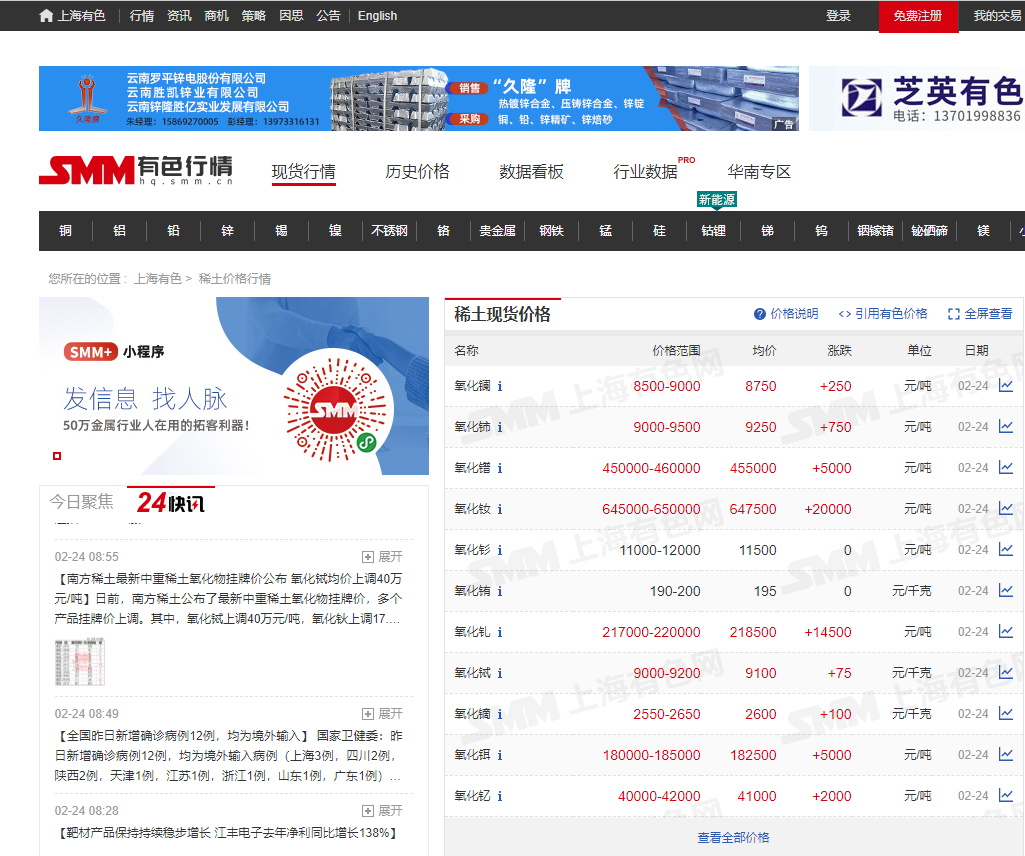Click info icon next to 氧化钕
This screenshot has width=1025, height=856.
pyautogui.click(x=500, y=509)
